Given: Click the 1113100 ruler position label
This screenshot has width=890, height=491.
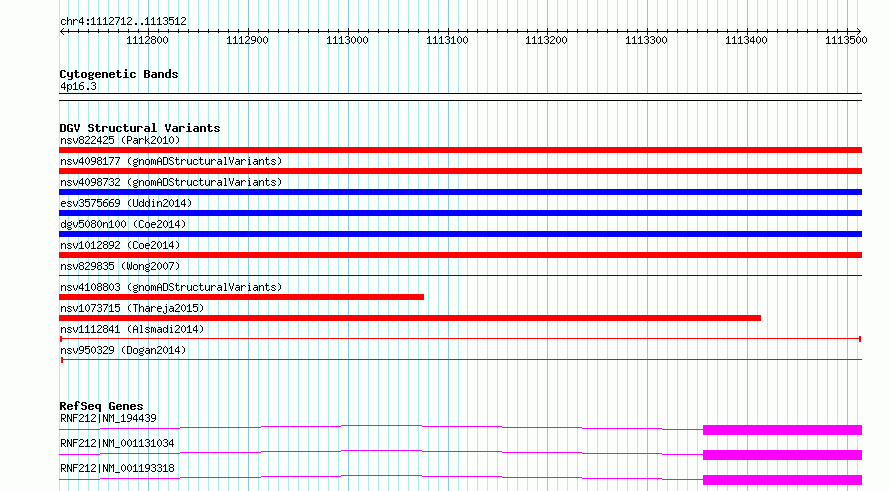Looking at the screenshot, I should 447,40.
